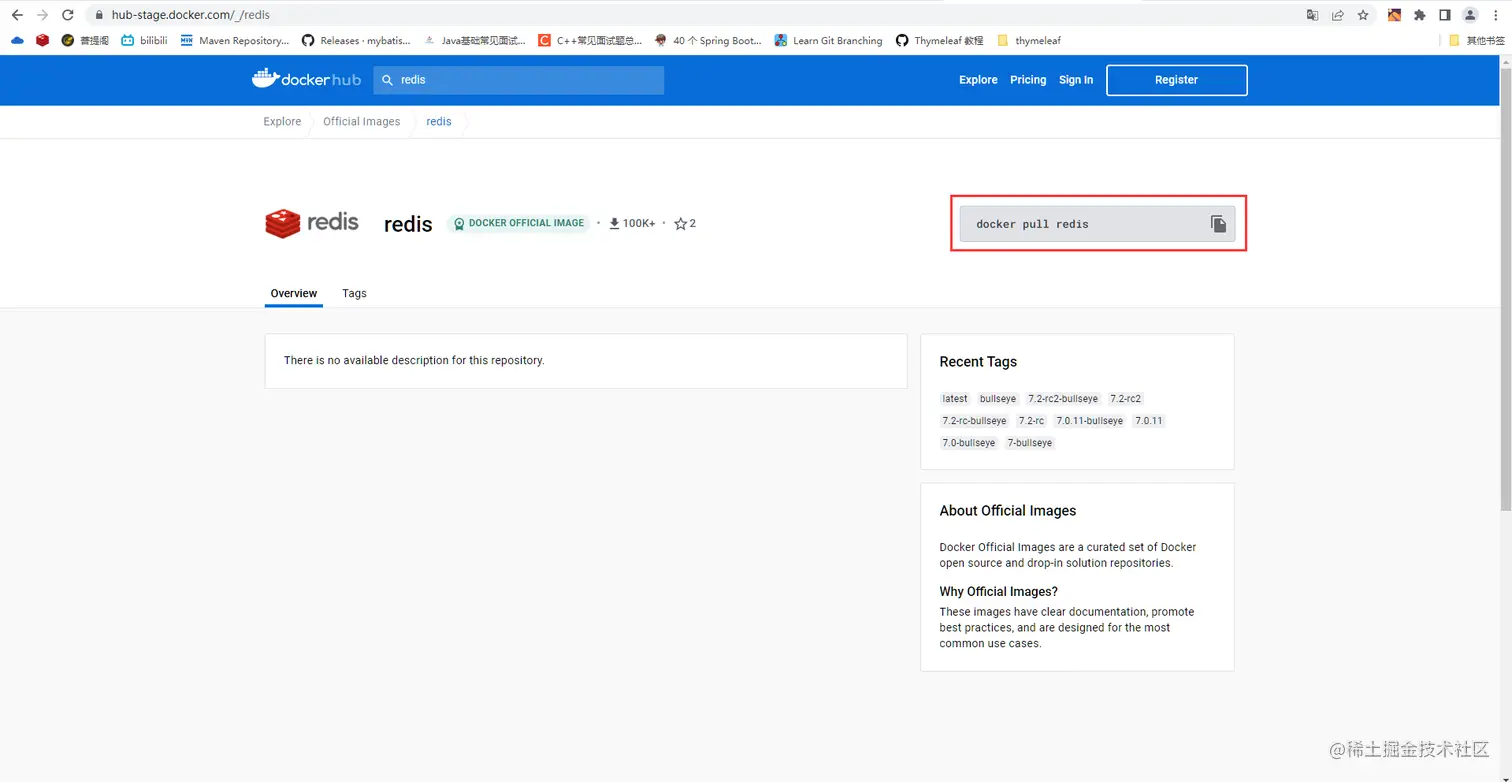This screenshot has width=1512, height=782.
Task: Click the Recent Tags heading
Action: [x=978, y=362]
